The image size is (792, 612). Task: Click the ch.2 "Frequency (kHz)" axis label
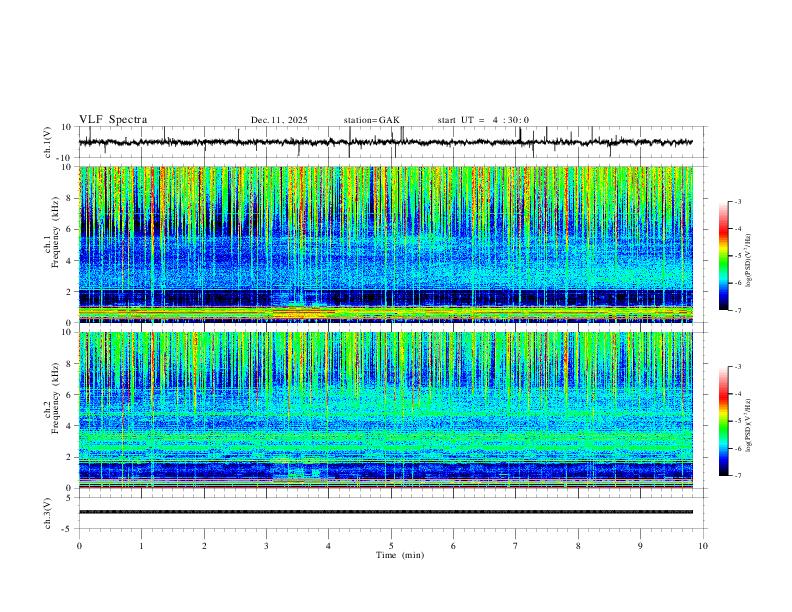[x=55, y=398]
